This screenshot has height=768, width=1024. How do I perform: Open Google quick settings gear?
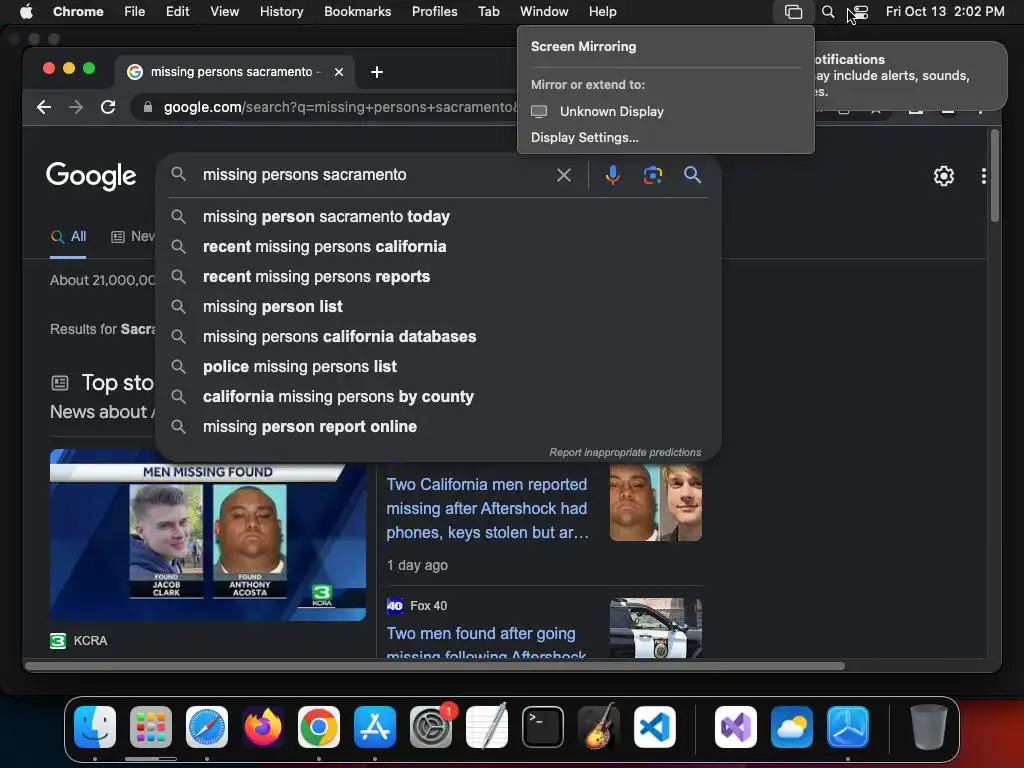pyautogui.click(x=944, y=176)
